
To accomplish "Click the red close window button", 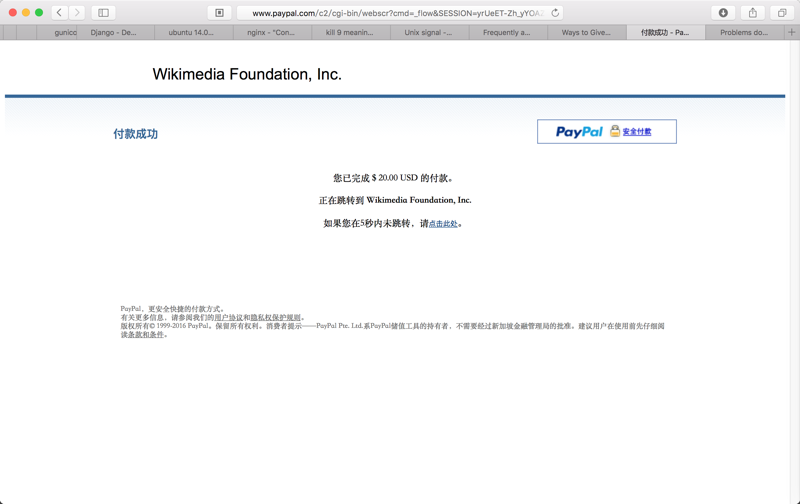I will coord(13,13).
